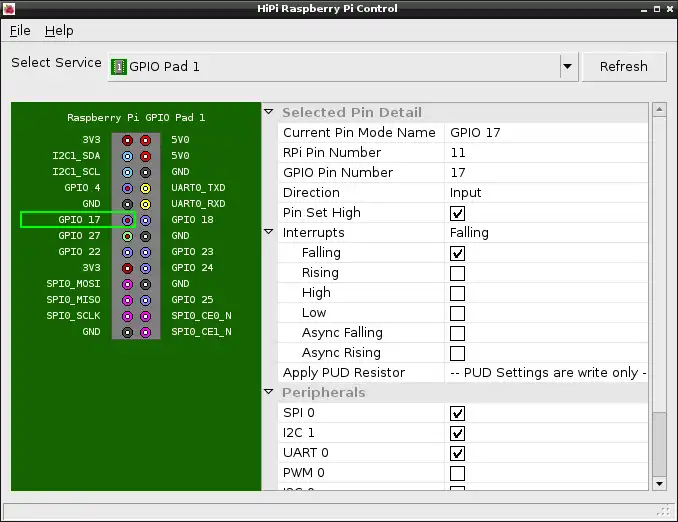Select the GPIO 18 pin circle
This screenshot has height=522, width=678.
point(146,220)
